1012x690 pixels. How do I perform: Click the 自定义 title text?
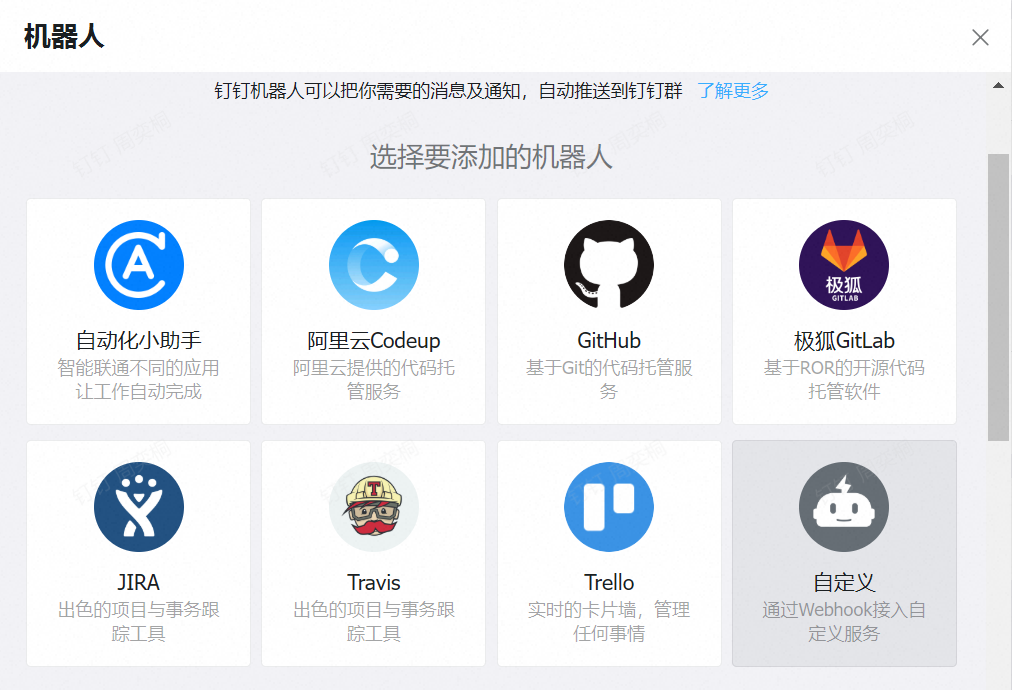tap(844, 582)
